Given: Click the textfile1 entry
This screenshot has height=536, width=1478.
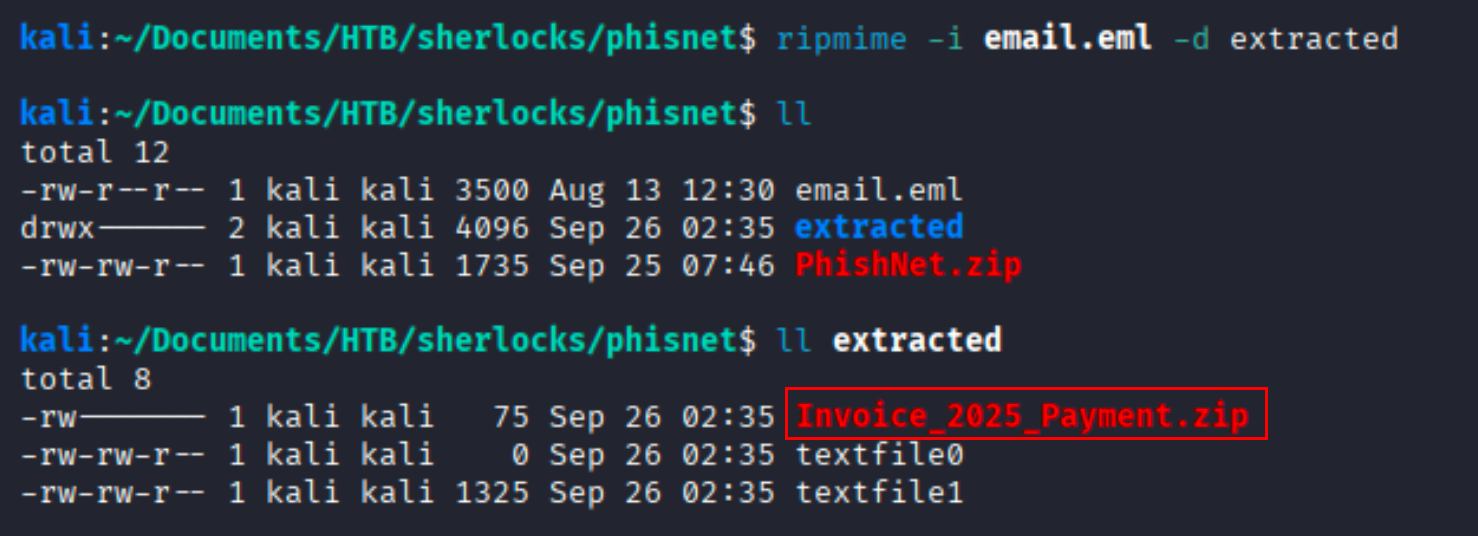Looking at the screenshot, I should (x=879, y=492).
